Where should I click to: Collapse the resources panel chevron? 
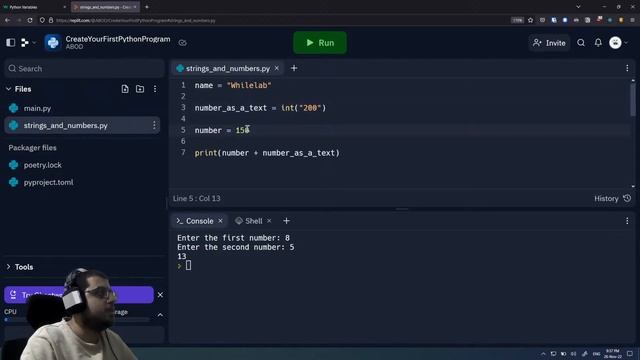160,315
